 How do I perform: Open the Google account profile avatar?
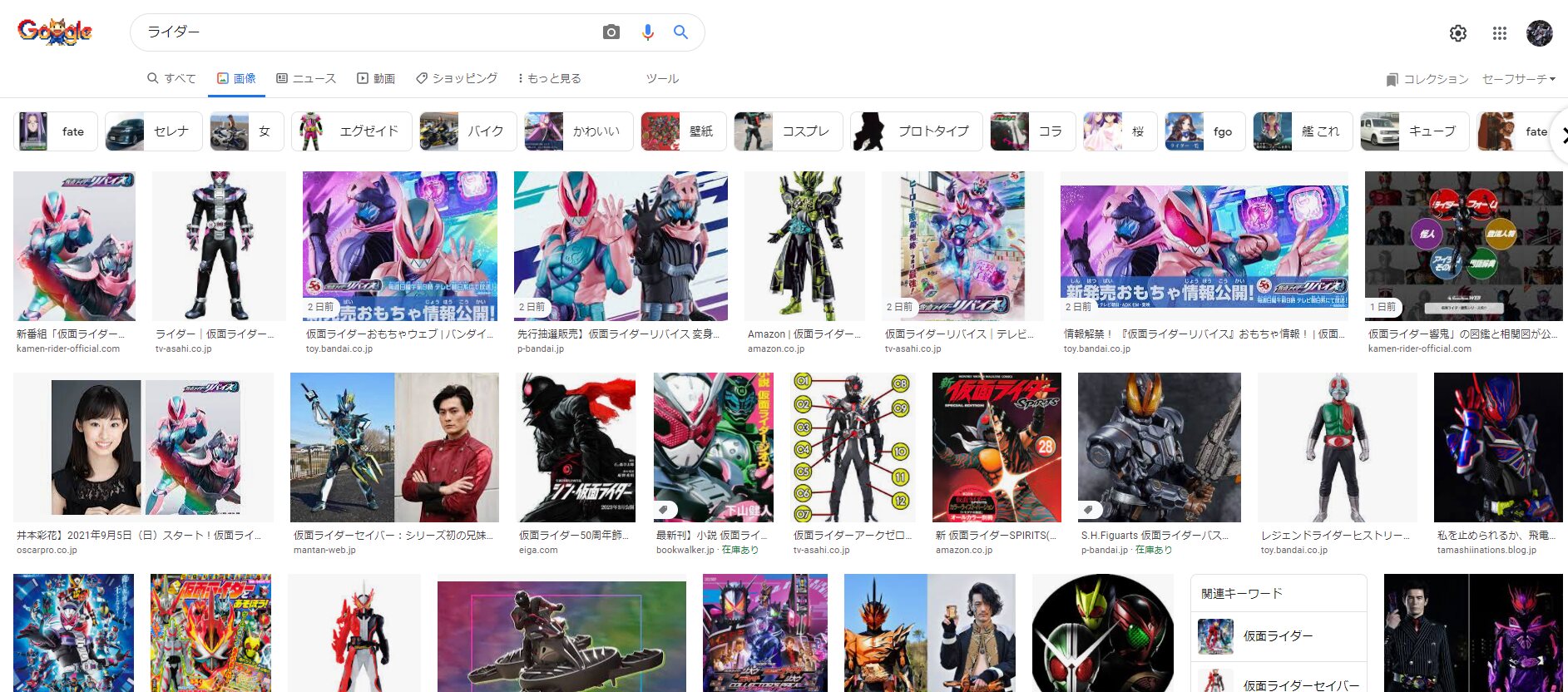click(x=1539, y=33)
